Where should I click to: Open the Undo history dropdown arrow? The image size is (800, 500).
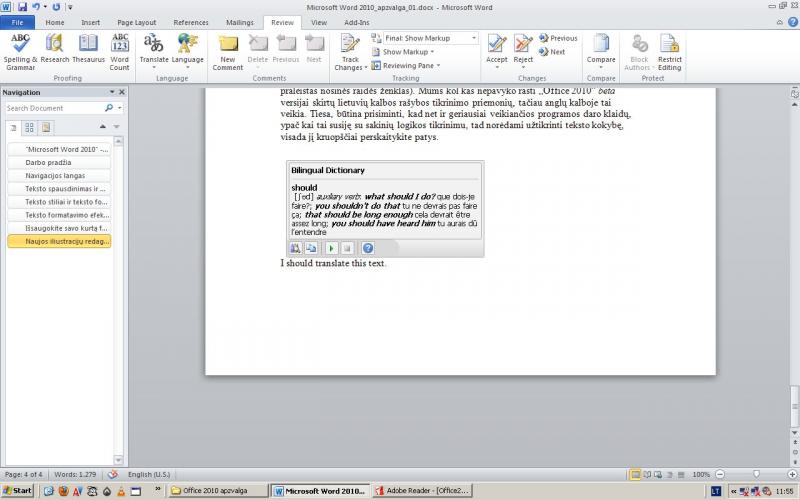click(45, 7)
